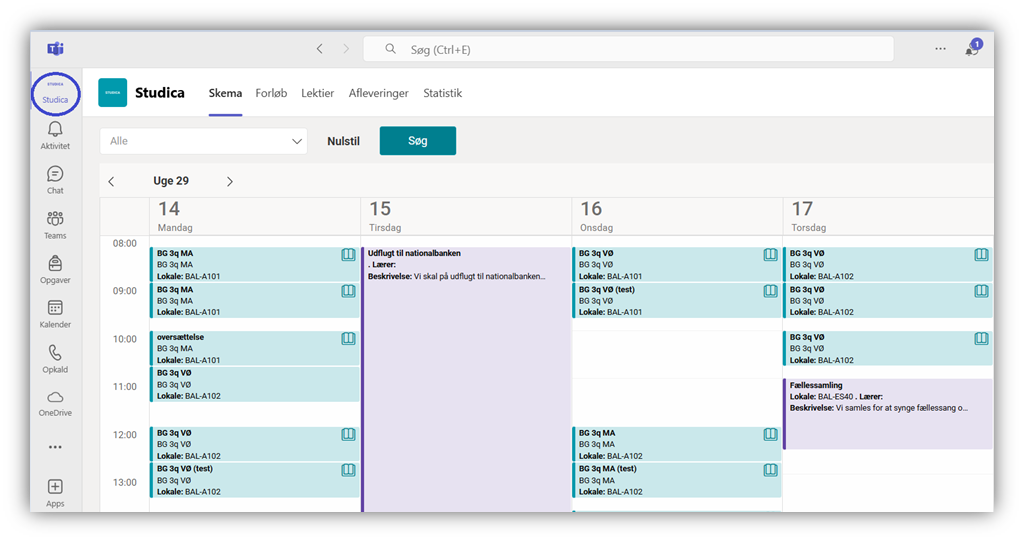Select the 14 Mandag day header
1024x542 pixels.
click(255, 216)
